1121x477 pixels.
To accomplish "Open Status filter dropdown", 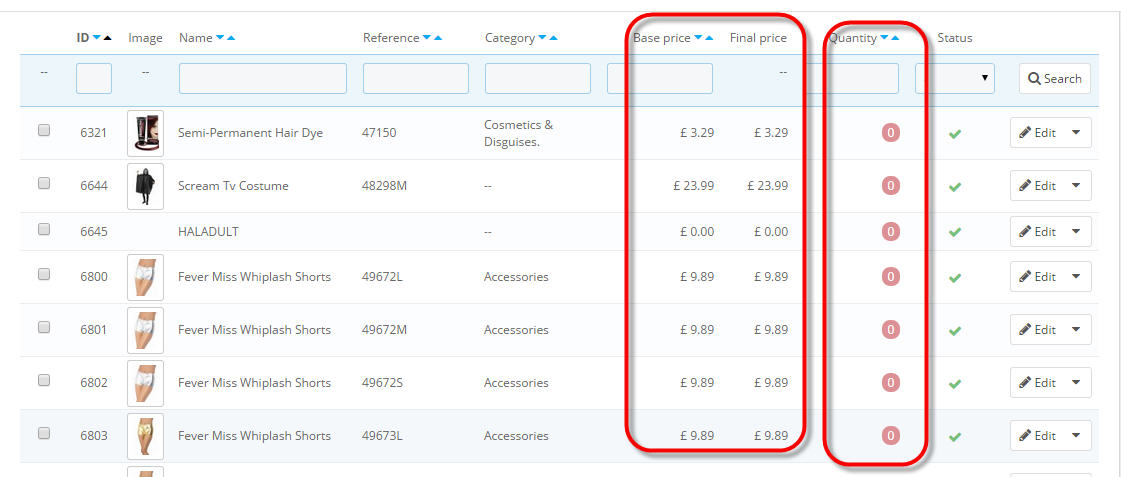I will pos(955,78).
